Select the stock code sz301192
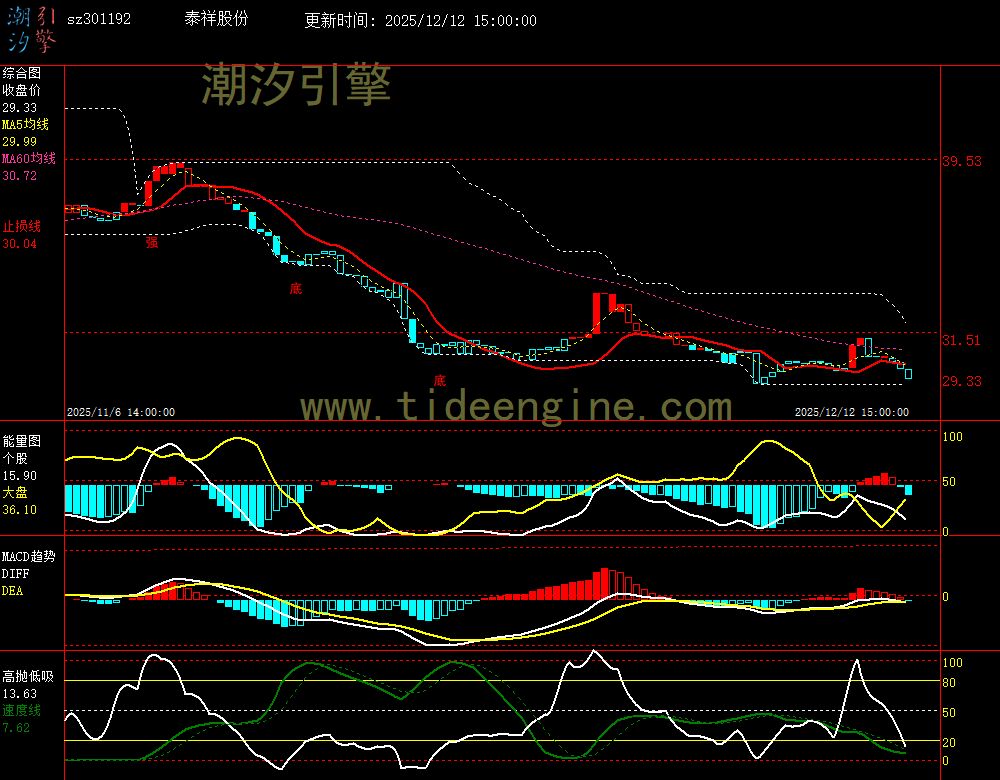This screenshot has height=780, width=1000. pos(98,19)
